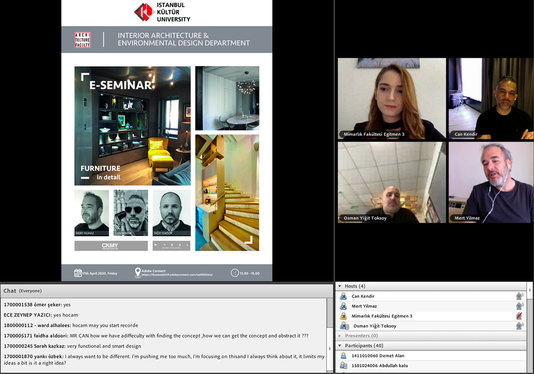Collapse the Hosts (4) group

coord(340,286)
